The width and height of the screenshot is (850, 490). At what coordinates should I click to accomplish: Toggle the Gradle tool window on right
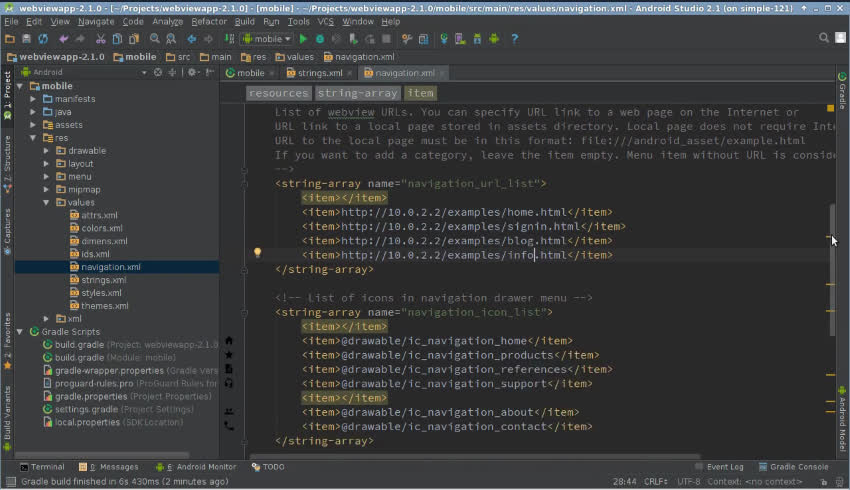click(842, 92)
